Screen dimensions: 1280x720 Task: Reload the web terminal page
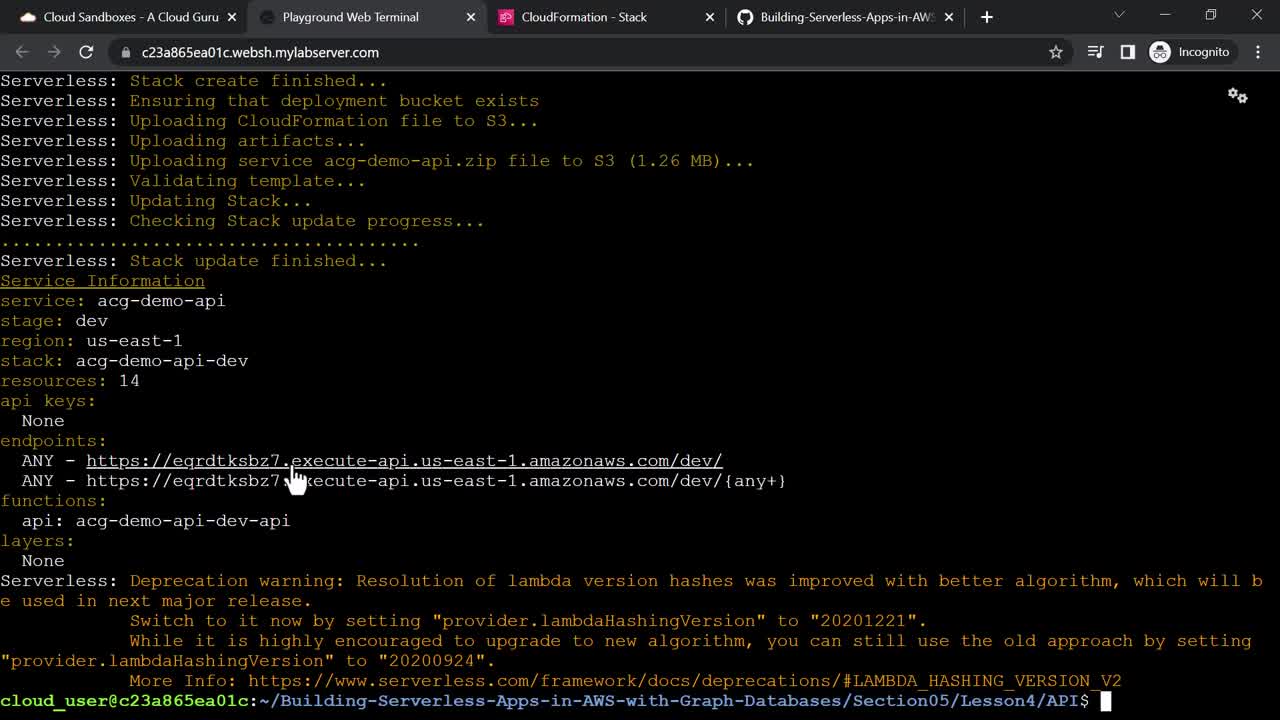pos(86,52)
